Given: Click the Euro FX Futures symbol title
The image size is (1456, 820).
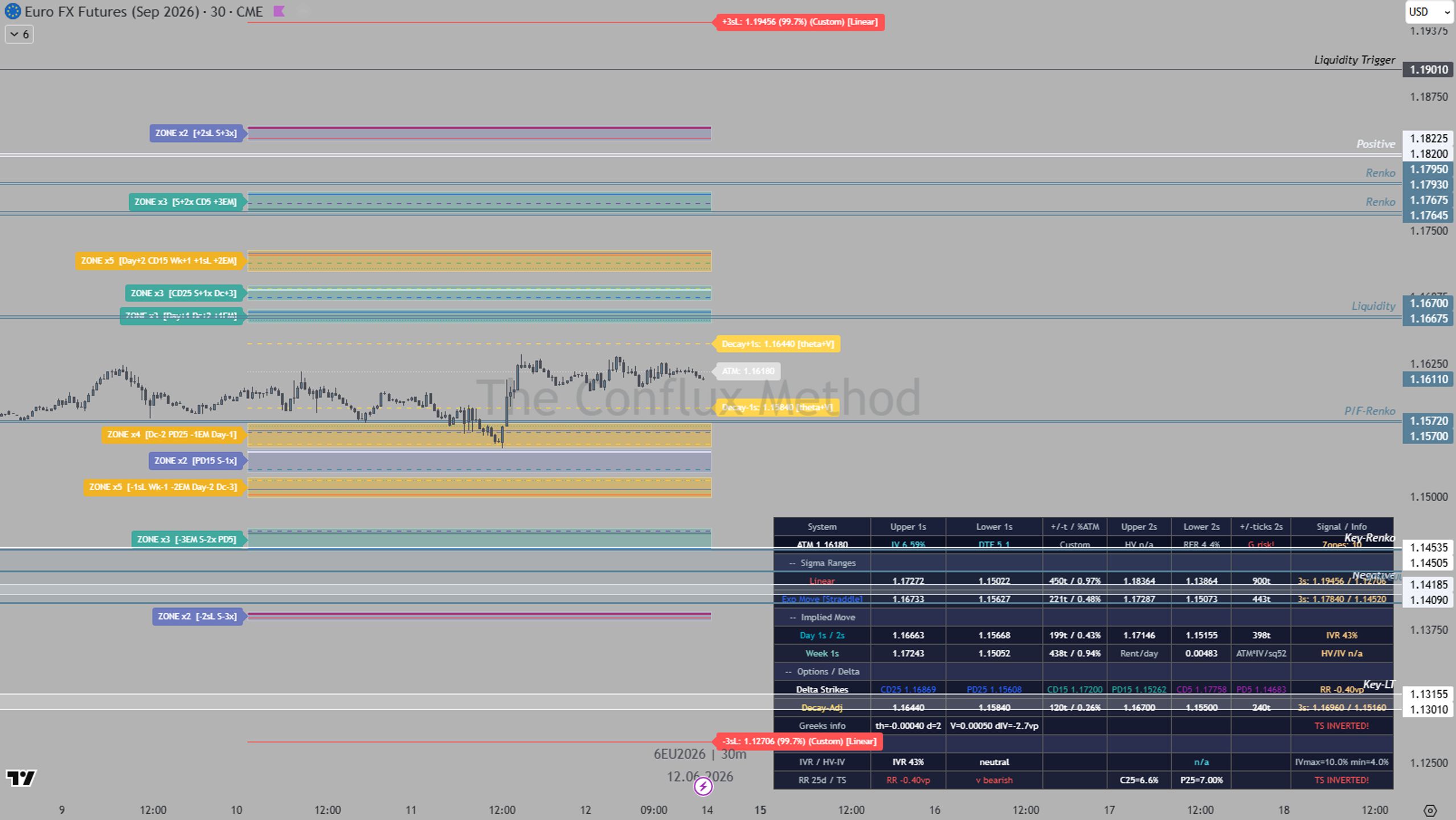Looking at the screenshot, I should 144,11.
